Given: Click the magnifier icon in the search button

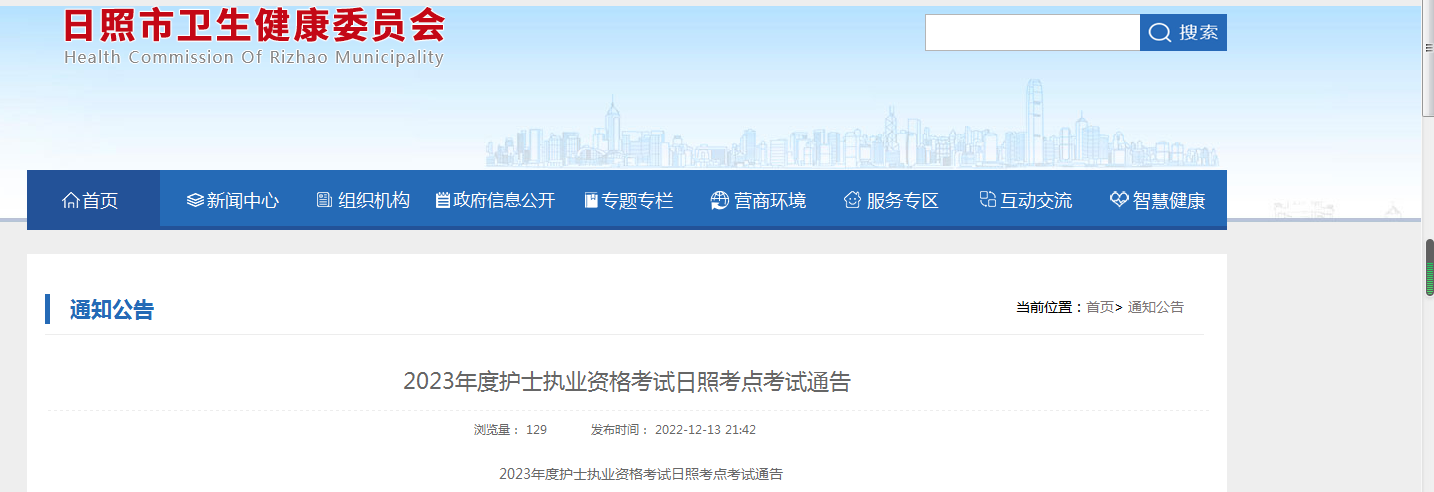Looking at the screenshot, I should [x=1160, y=33].
